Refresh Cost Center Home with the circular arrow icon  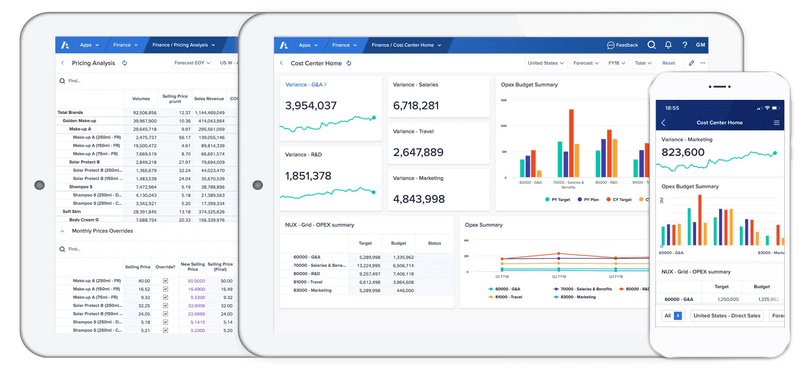tap(349, 63)
